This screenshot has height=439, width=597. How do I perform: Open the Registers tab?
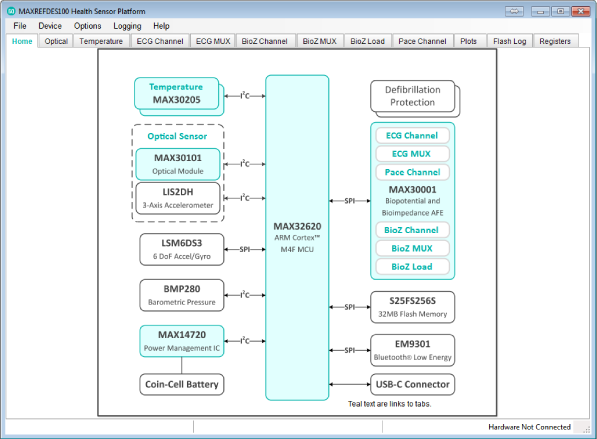pos(555,41)
